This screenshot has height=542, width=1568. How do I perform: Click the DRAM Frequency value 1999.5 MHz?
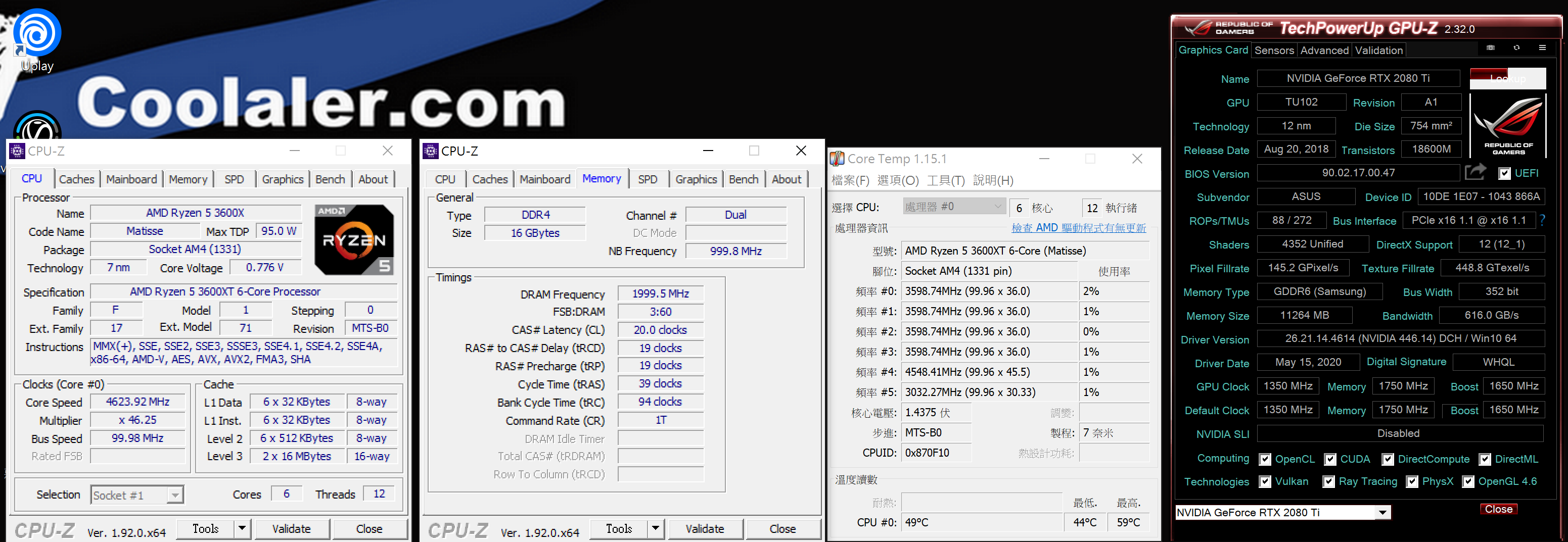tap(661, 294)
